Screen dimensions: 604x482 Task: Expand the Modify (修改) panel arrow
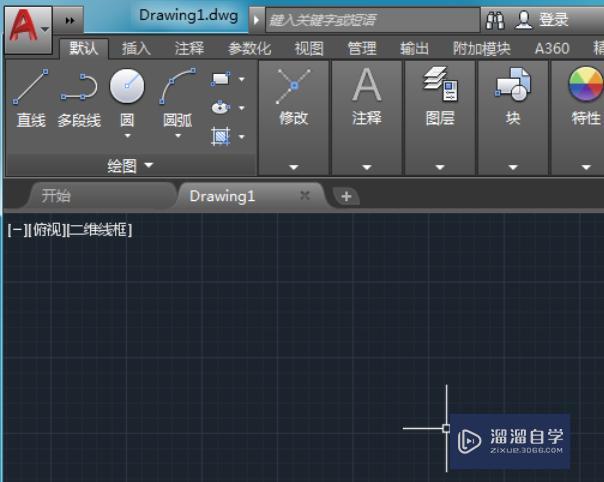(294, 167)
